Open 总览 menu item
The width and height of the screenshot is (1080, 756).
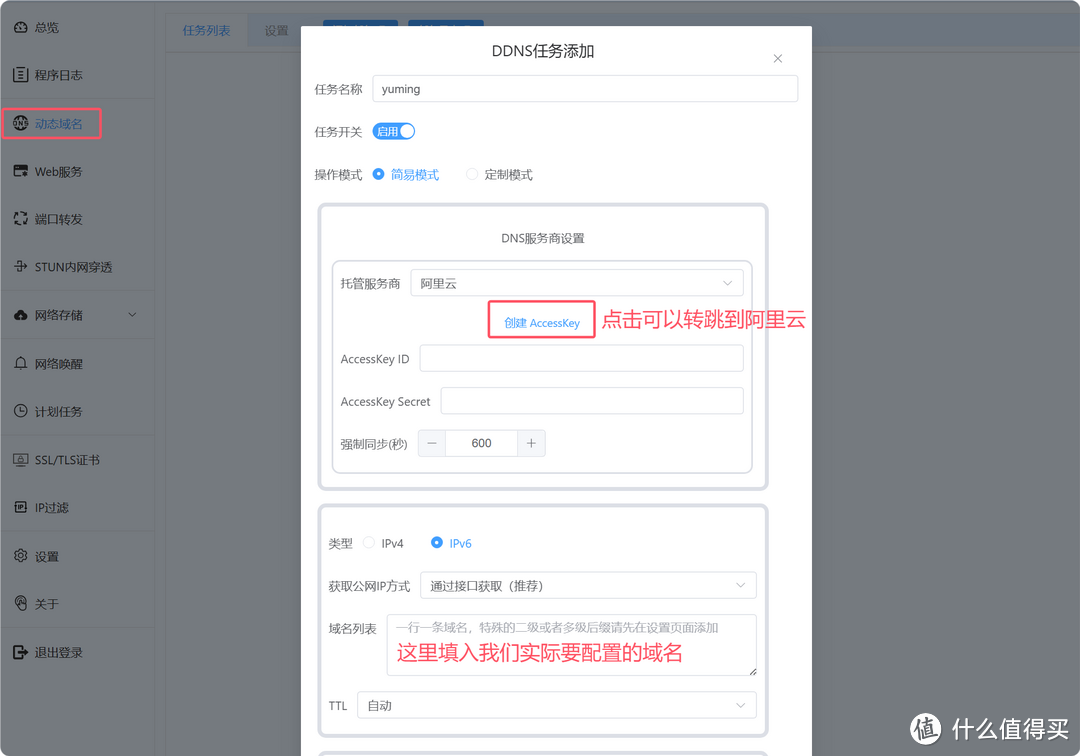click(x=77, y=28)
